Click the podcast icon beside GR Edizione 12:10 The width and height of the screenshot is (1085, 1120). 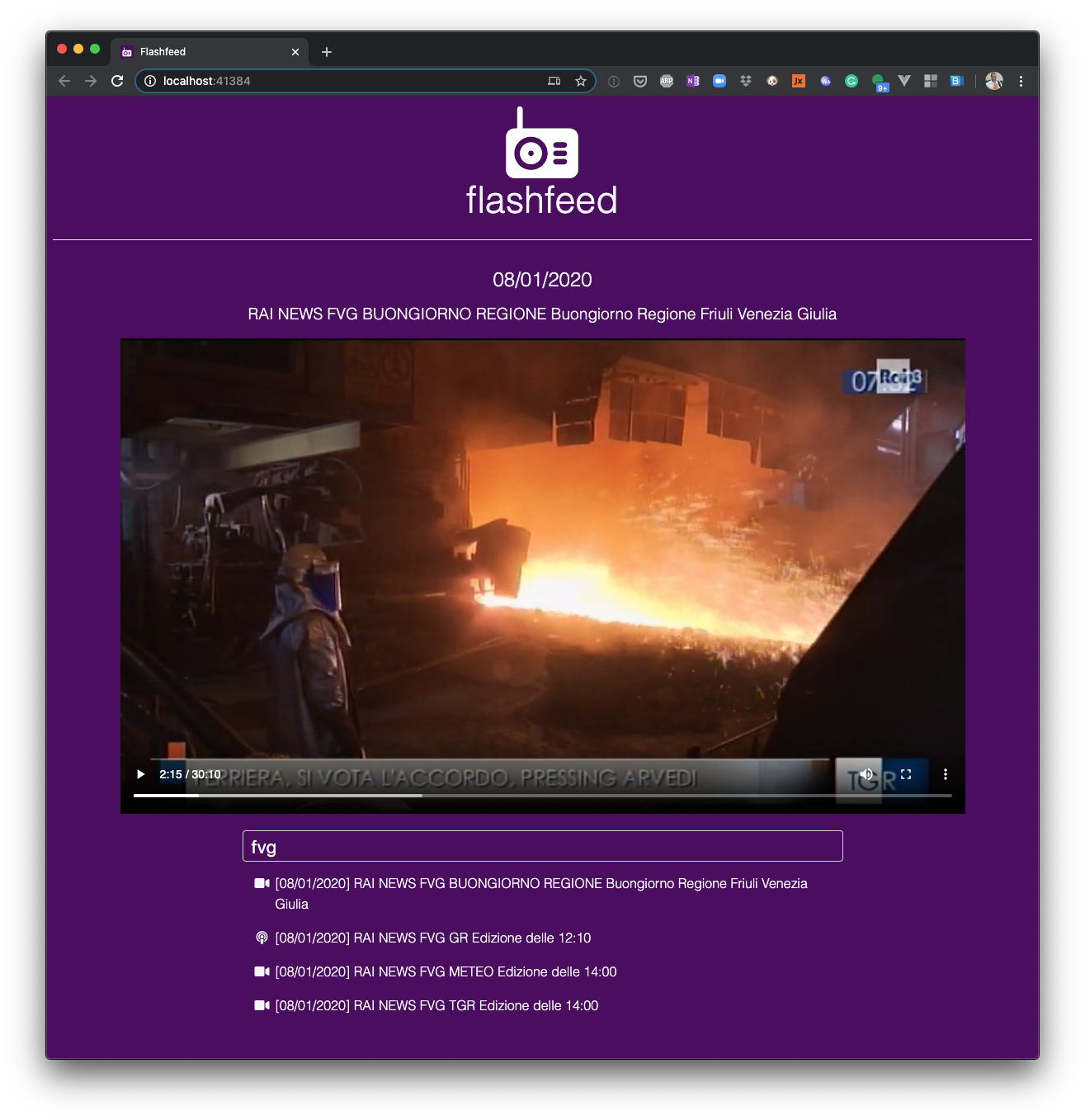(262, 938)
